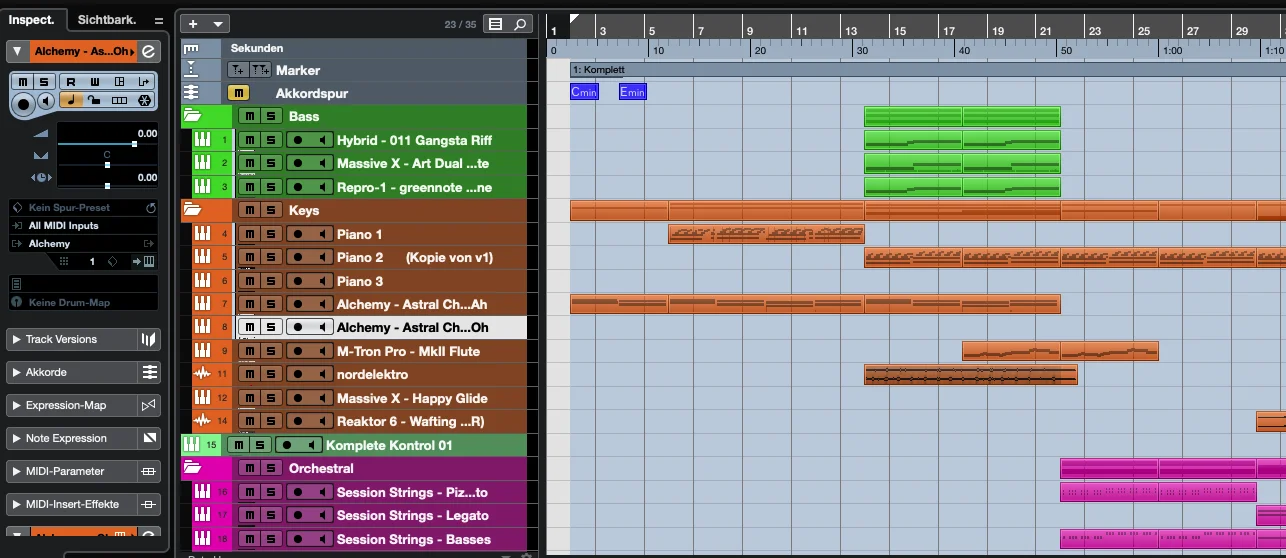Image resolution: width=1286 pixels, height=558 pixels.
Task: Select the M-Tron Pro - MkII Flute track
Action: click(x=408, y=351)
